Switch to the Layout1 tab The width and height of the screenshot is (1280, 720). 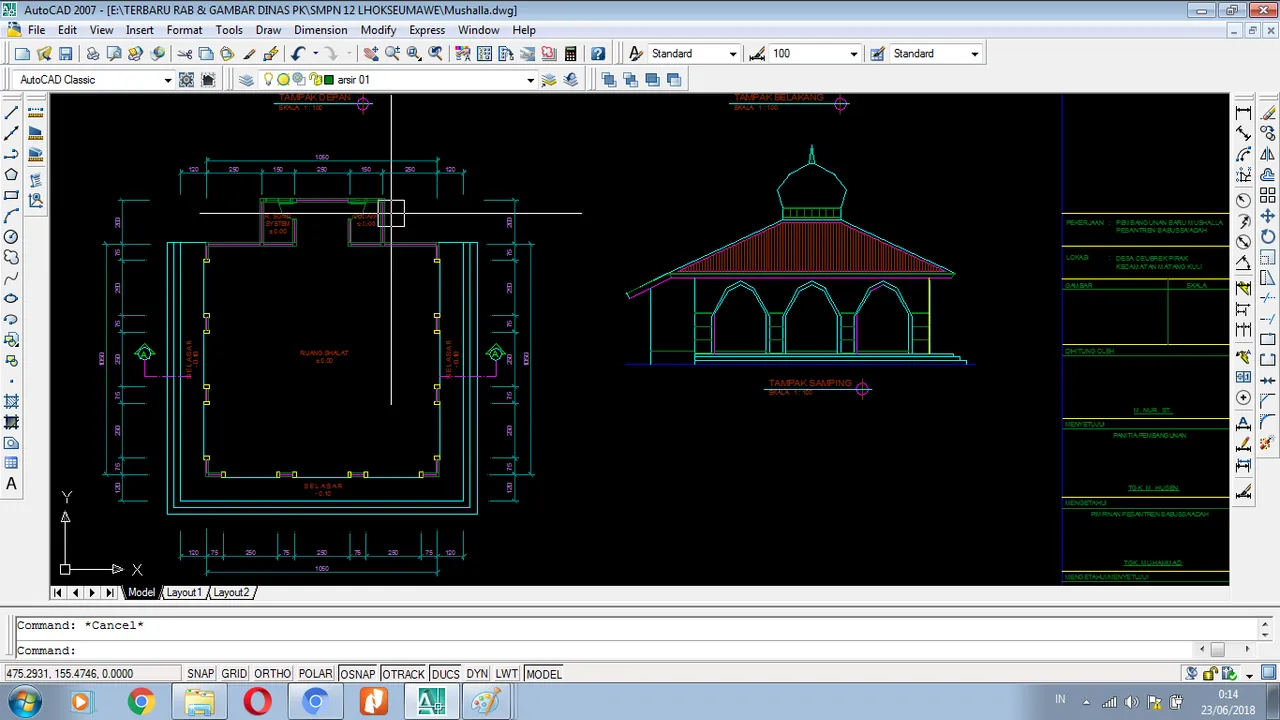(184, 593)
